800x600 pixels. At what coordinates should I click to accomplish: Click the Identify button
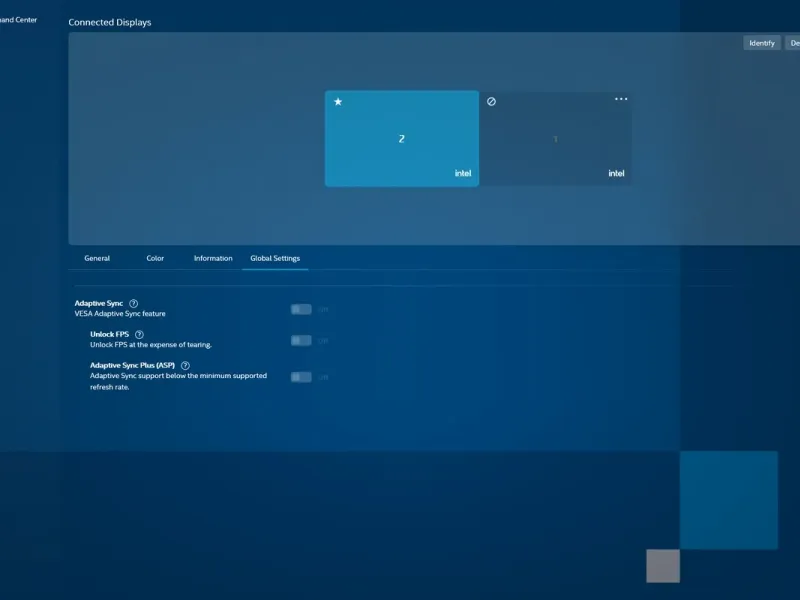762,43
